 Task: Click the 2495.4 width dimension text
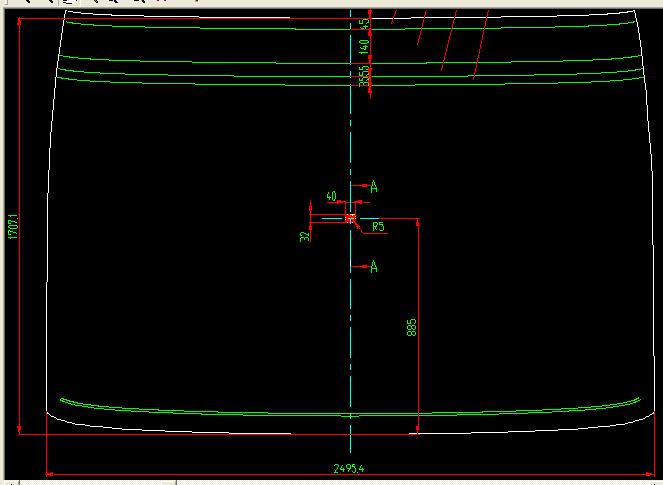click(349, 467)
